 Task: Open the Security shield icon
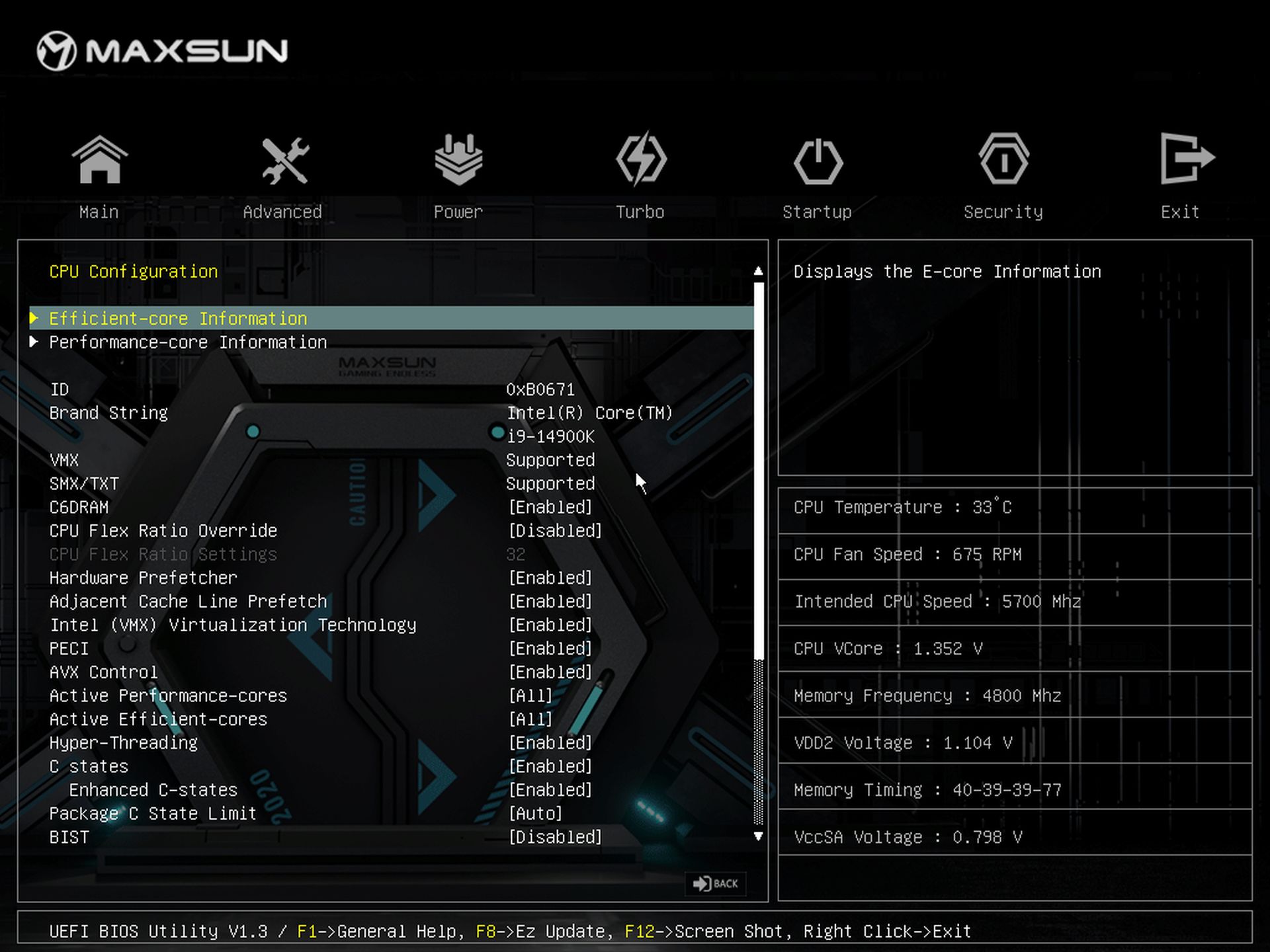[x=1003, y=159]
